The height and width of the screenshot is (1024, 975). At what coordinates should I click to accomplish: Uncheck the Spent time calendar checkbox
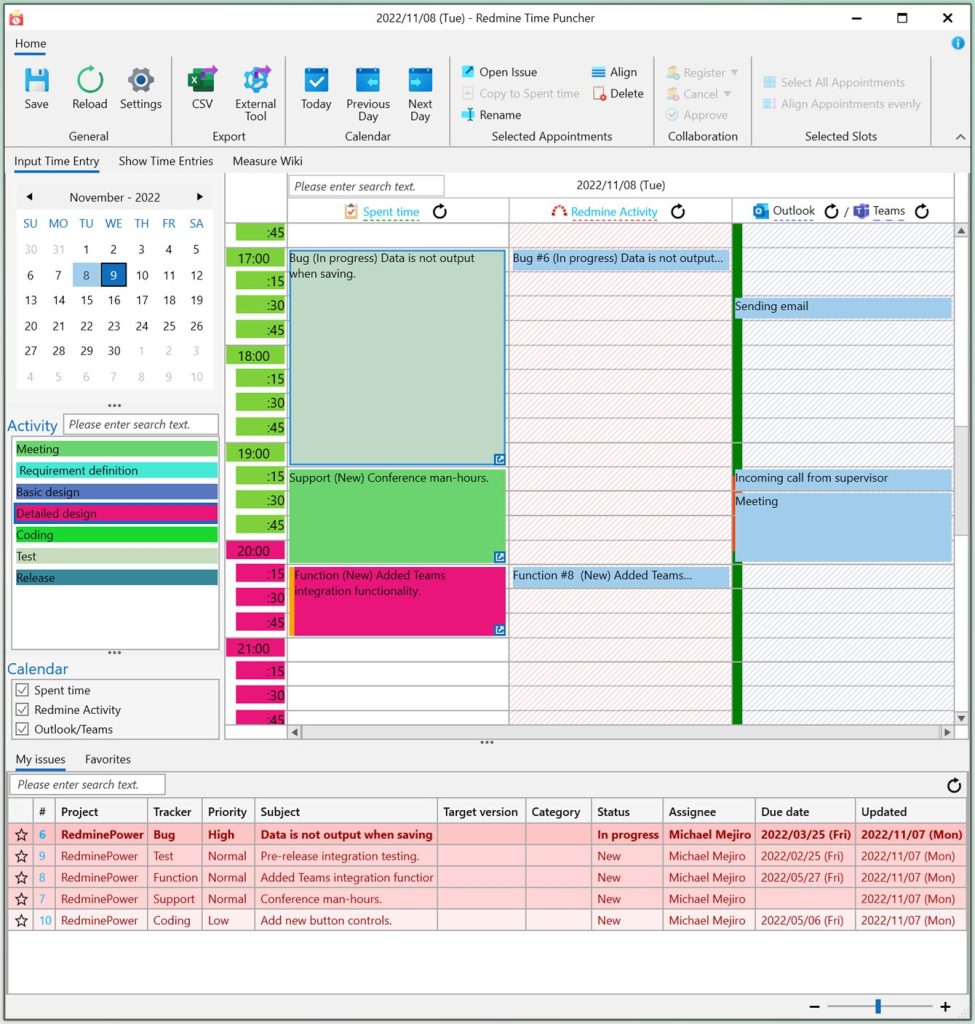point(22,690)
